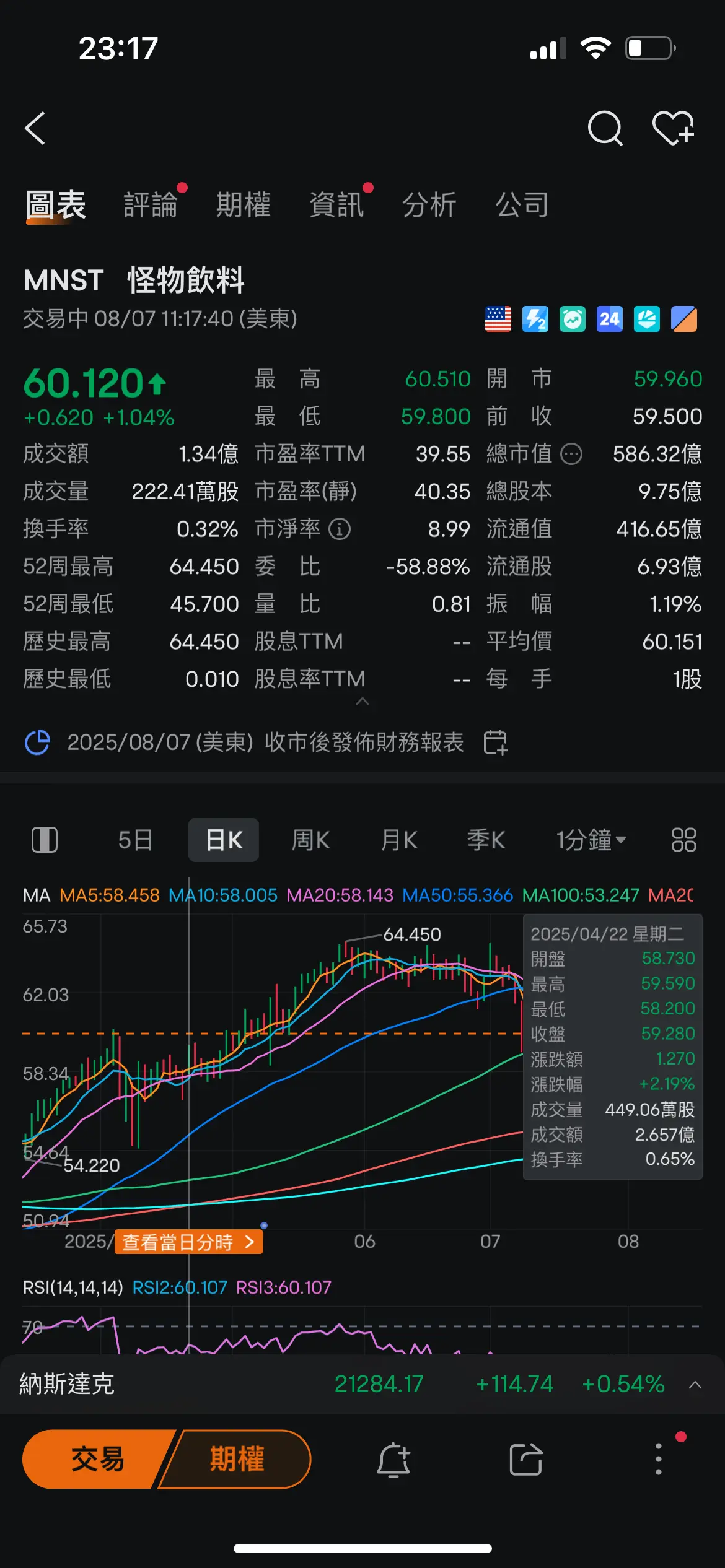
Task: Tap the orange 交易 button
Action: coord(98,1460)
